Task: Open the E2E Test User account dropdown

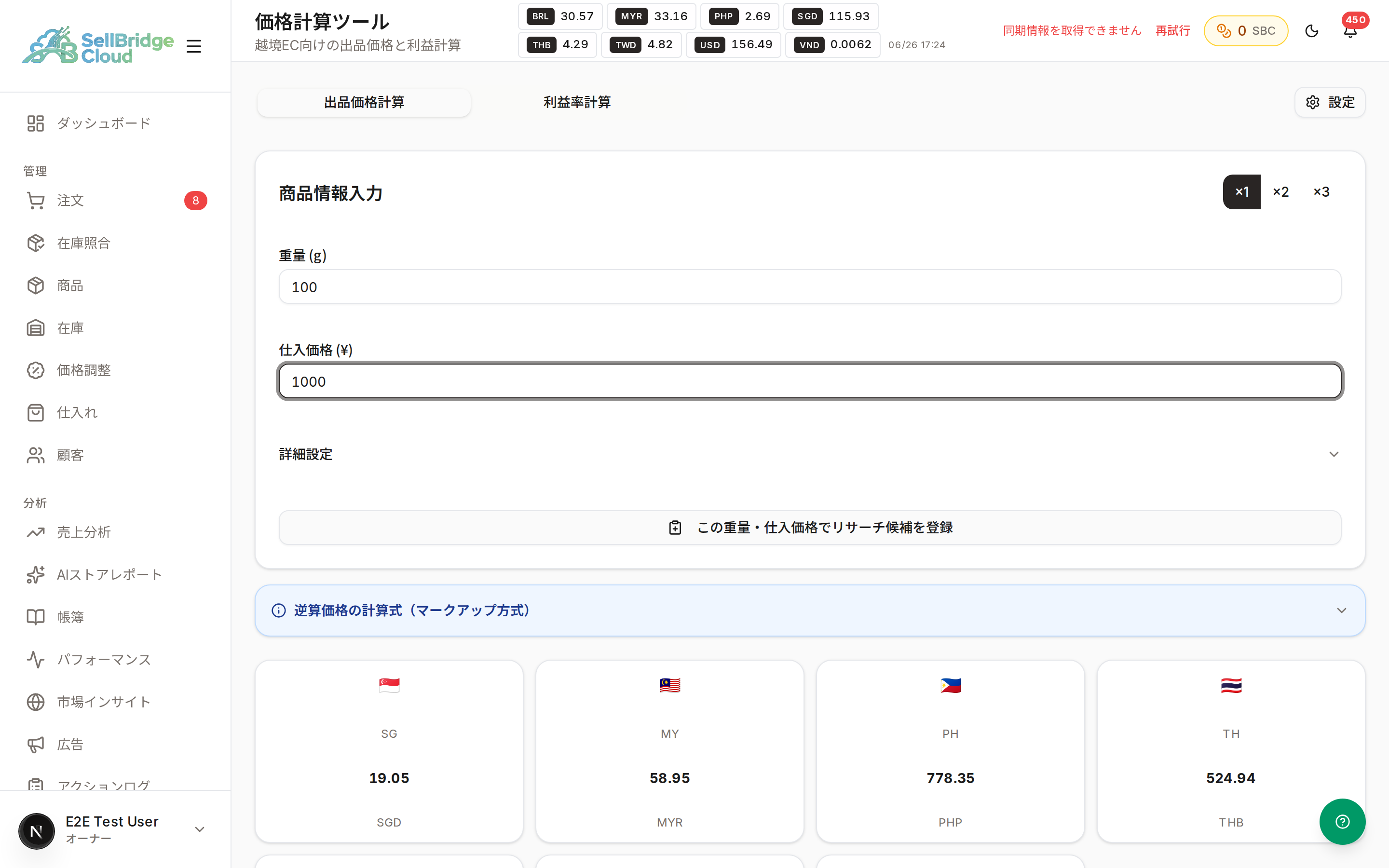Action: [200, 829]
